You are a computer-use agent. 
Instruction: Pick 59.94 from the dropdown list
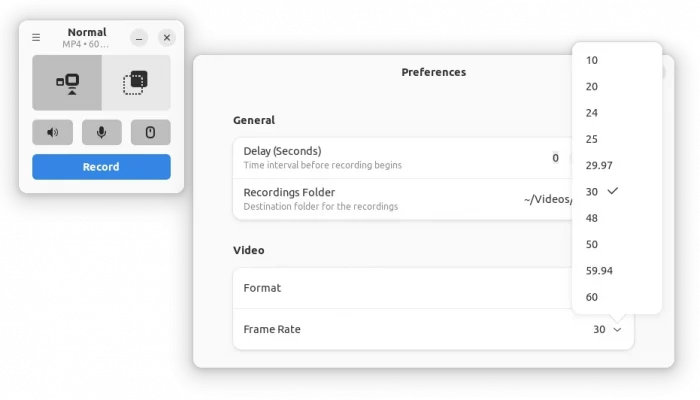coord(600,270)
